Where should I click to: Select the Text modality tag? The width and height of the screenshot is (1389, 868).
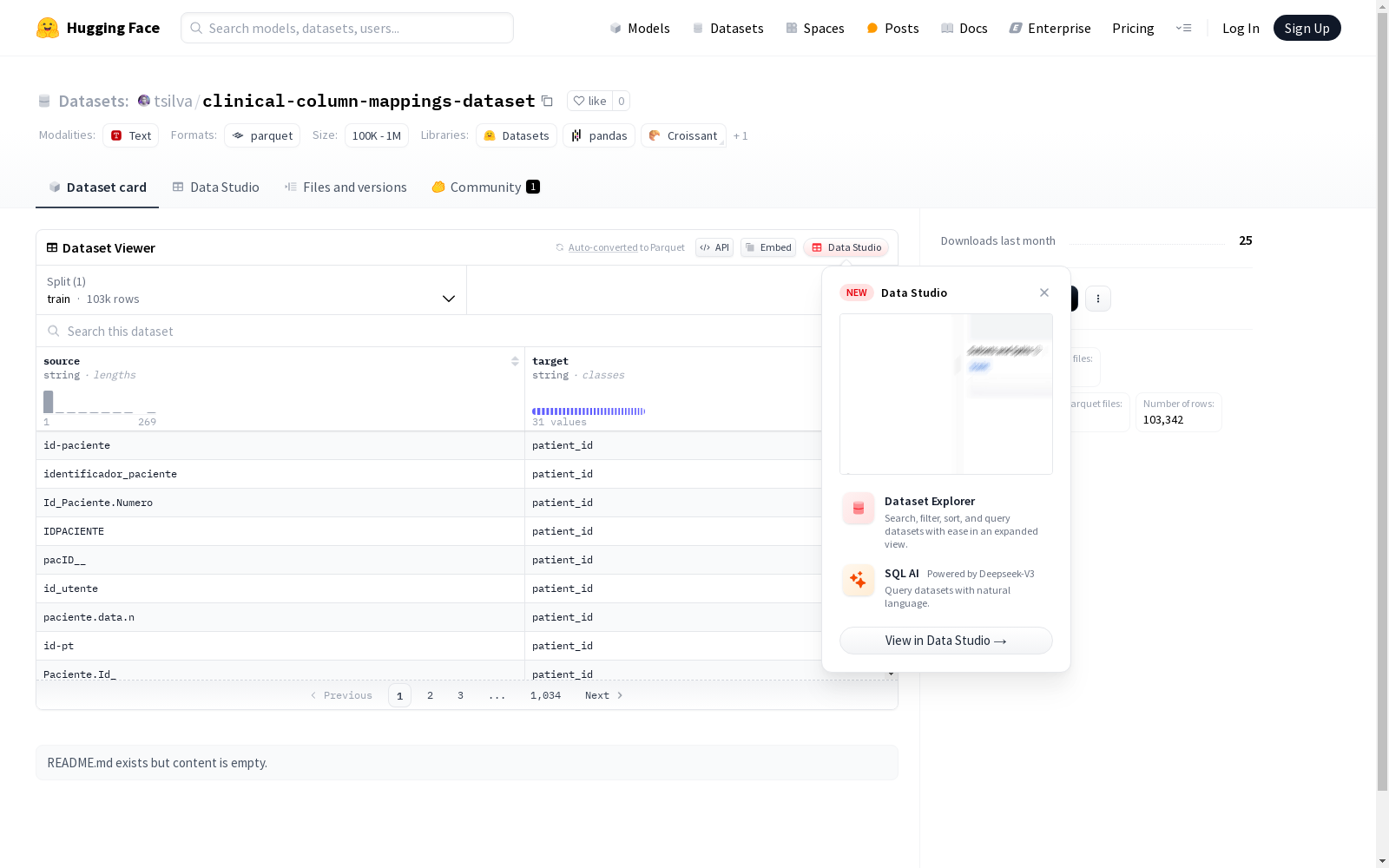[130, 135]
